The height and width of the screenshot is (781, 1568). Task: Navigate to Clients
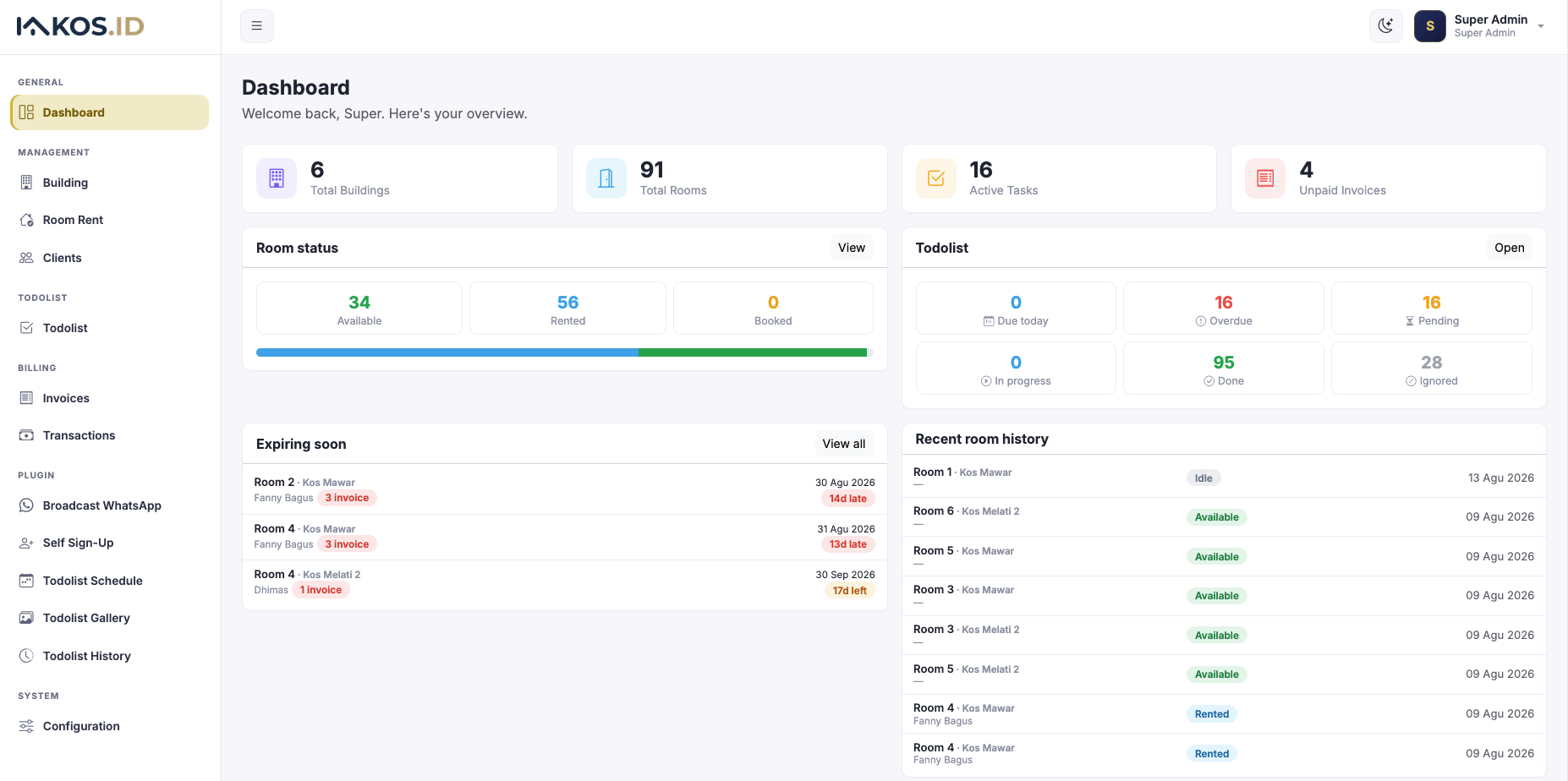[110, 258]
